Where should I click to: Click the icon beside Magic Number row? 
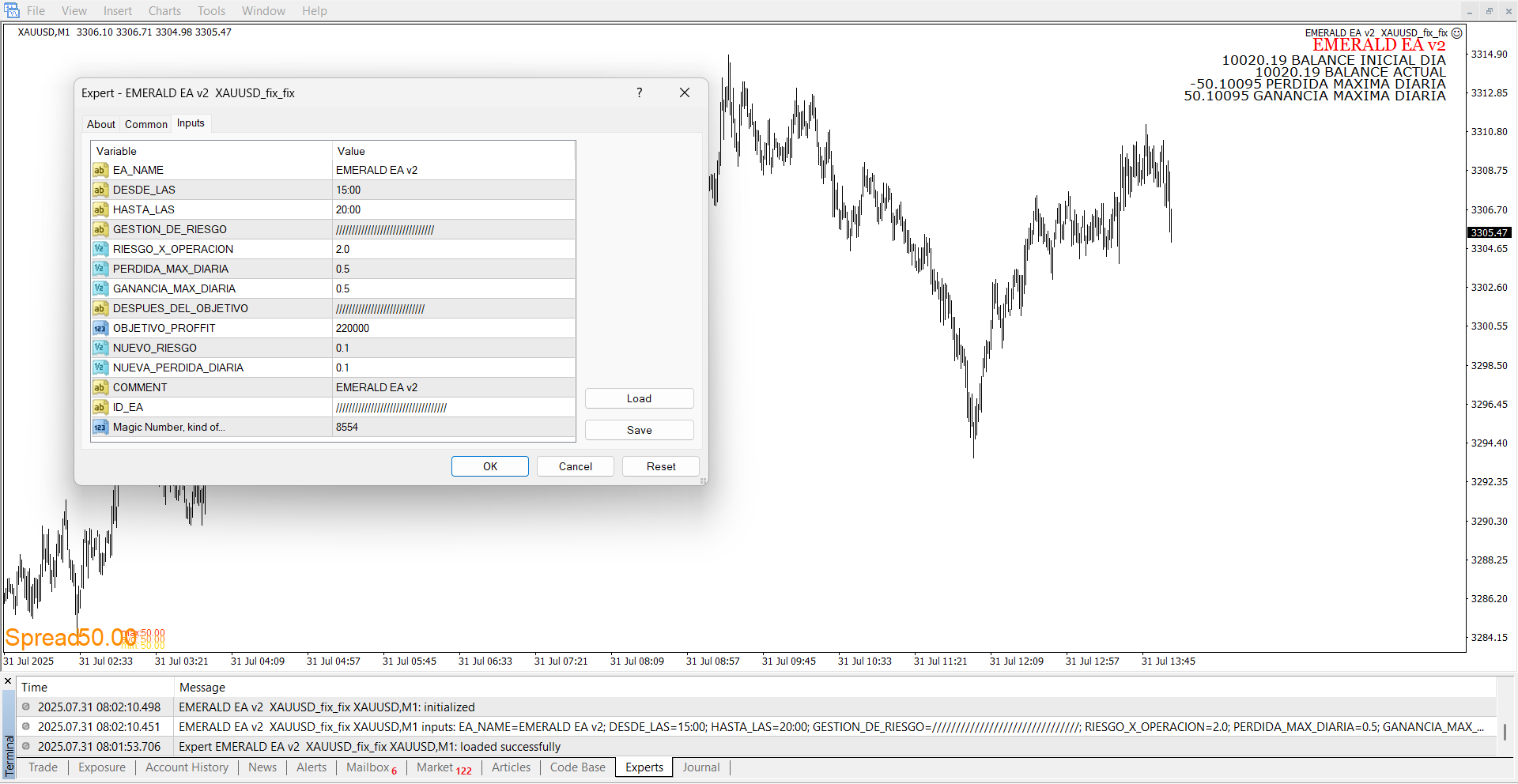click(100, 427)
